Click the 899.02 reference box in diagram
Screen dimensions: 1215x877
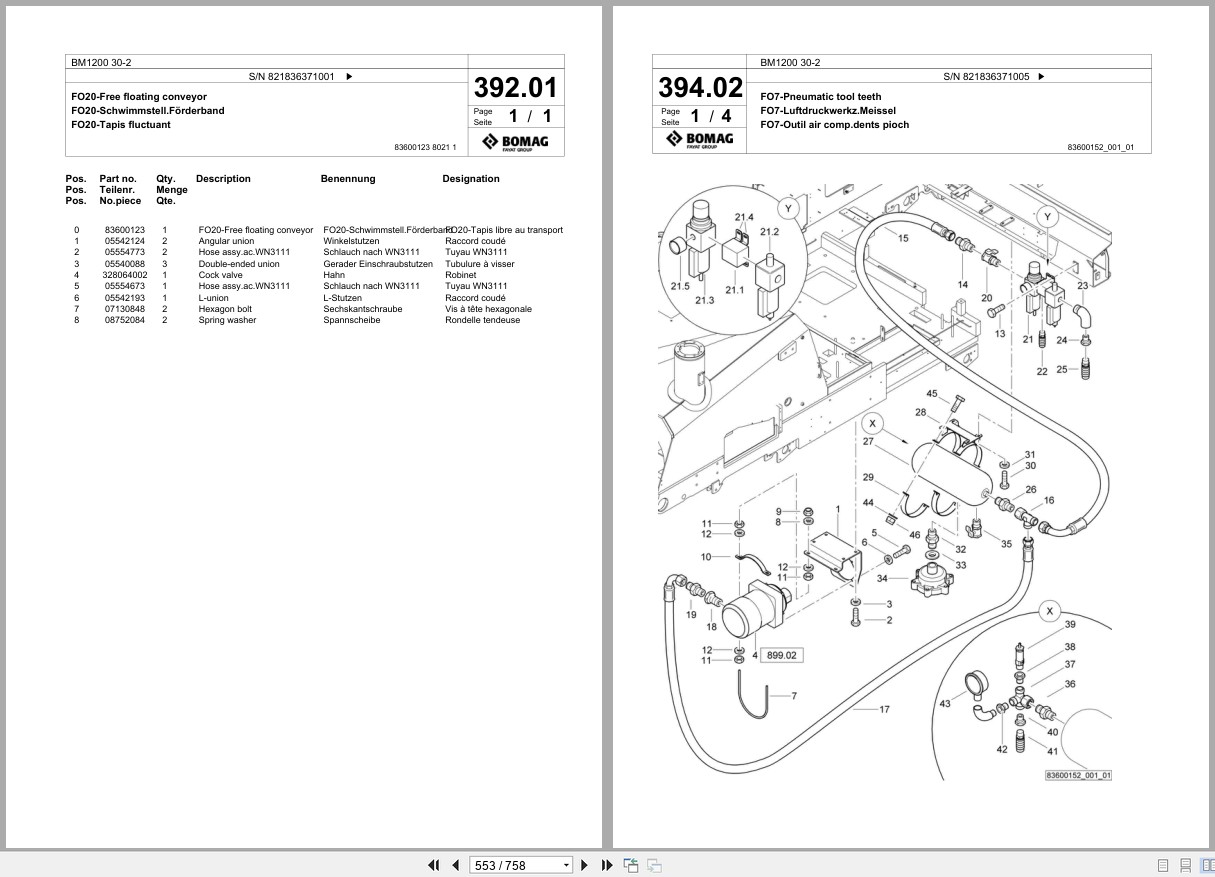(x=782, y=656)
